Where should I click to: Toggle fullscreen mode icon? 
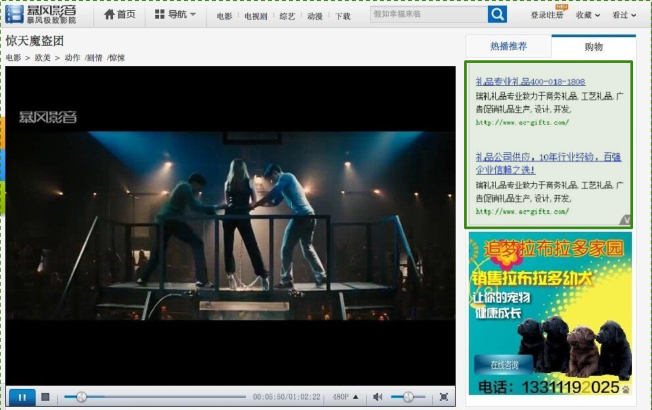444,397
